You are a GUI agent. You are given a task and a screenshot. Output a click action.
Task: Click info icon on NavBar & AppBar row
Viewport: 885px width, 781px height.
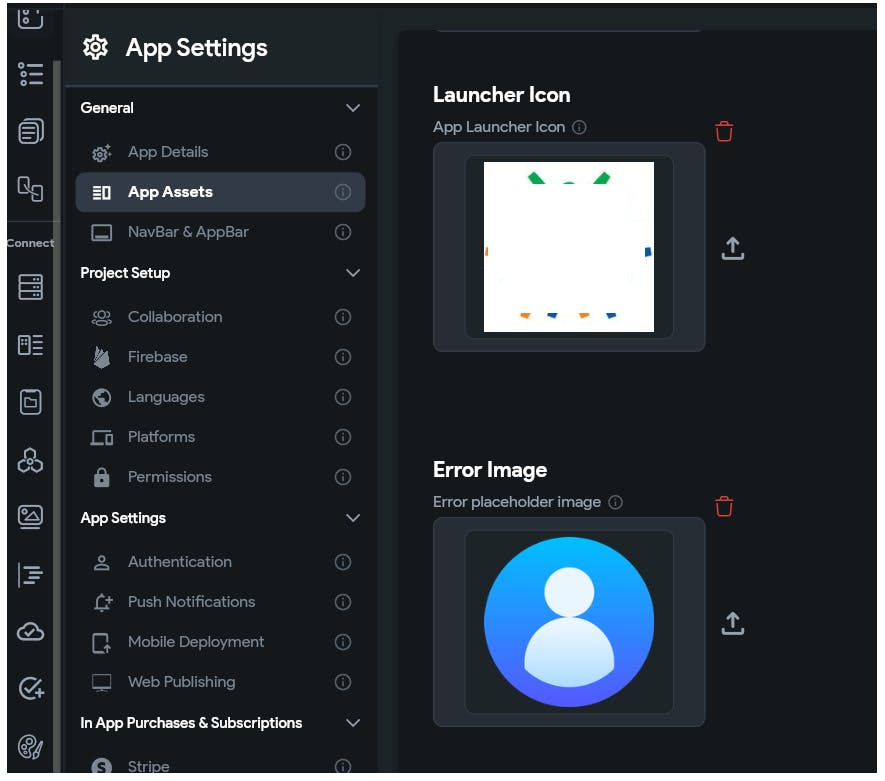pyautogui.click(x=343, y=232)
